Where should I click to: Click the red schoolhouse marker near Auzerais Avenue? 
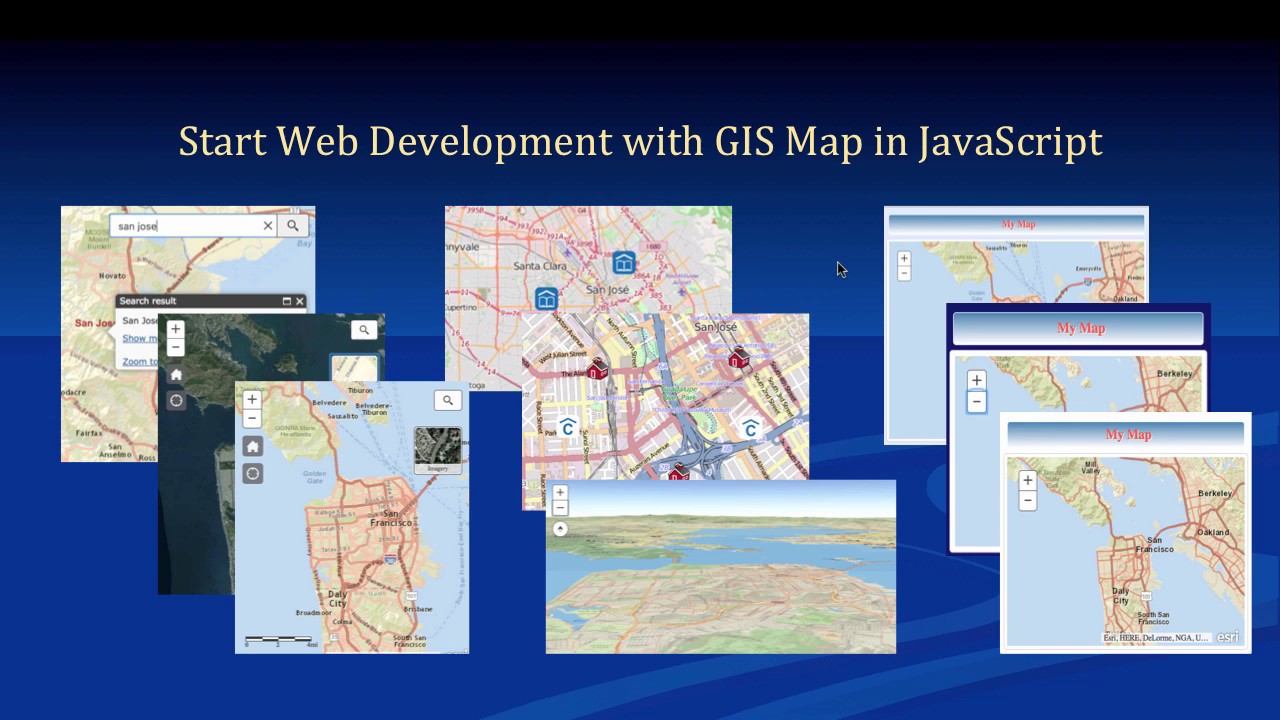(x=678, y=471)
